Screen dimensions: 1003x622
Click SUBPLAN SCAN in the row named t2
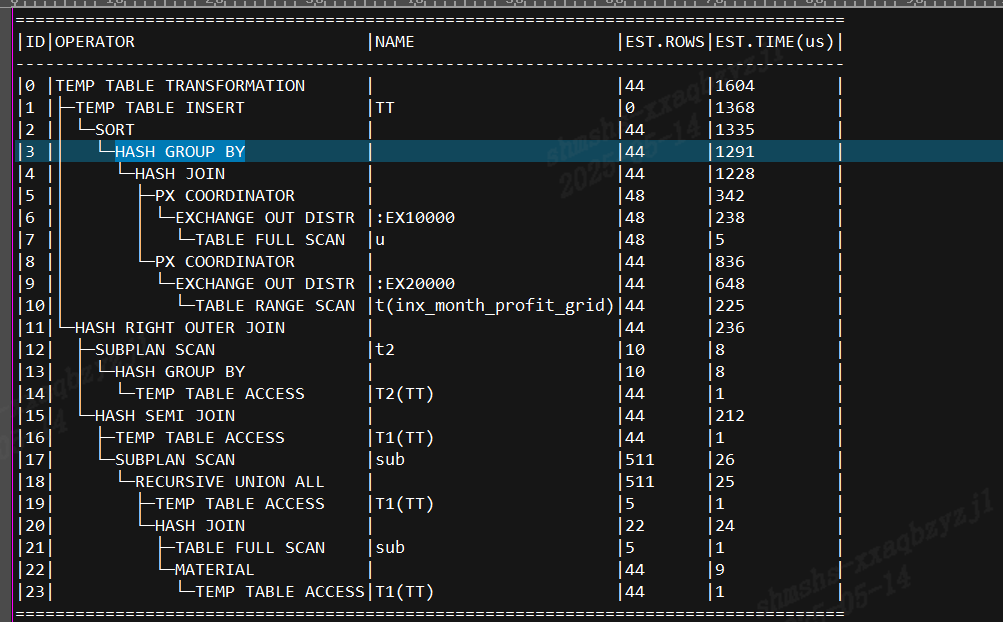(155, 349)
